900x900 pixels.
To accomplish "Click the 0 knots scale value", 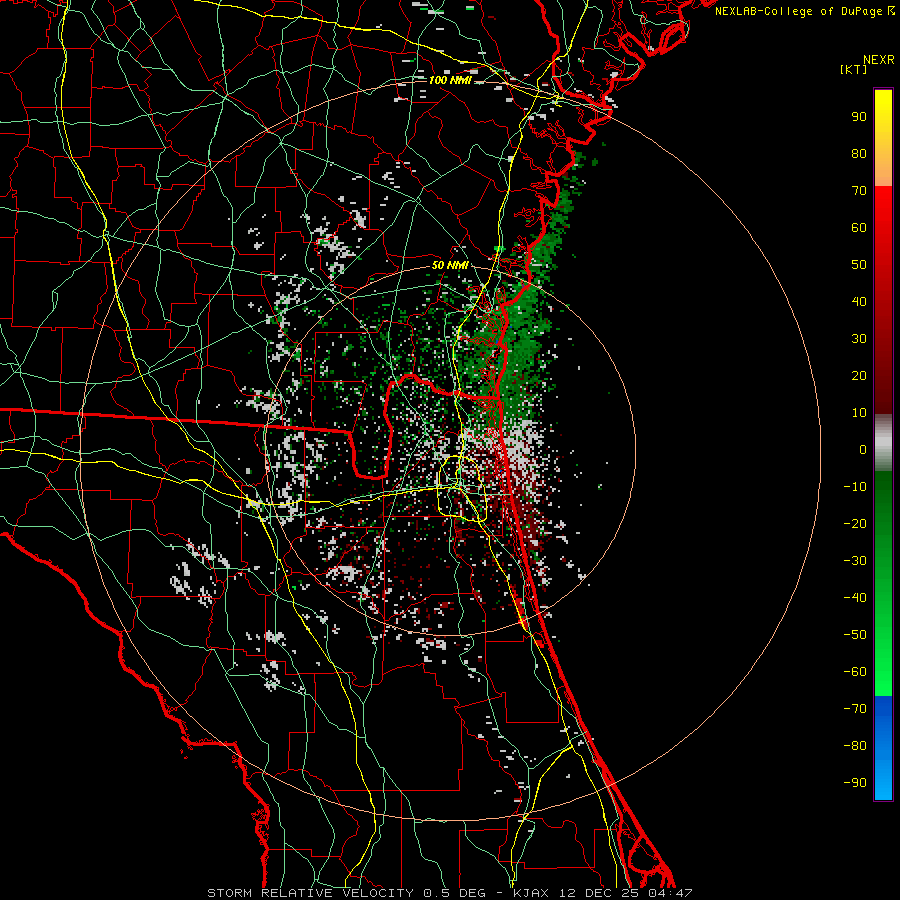I will (863, 449).
